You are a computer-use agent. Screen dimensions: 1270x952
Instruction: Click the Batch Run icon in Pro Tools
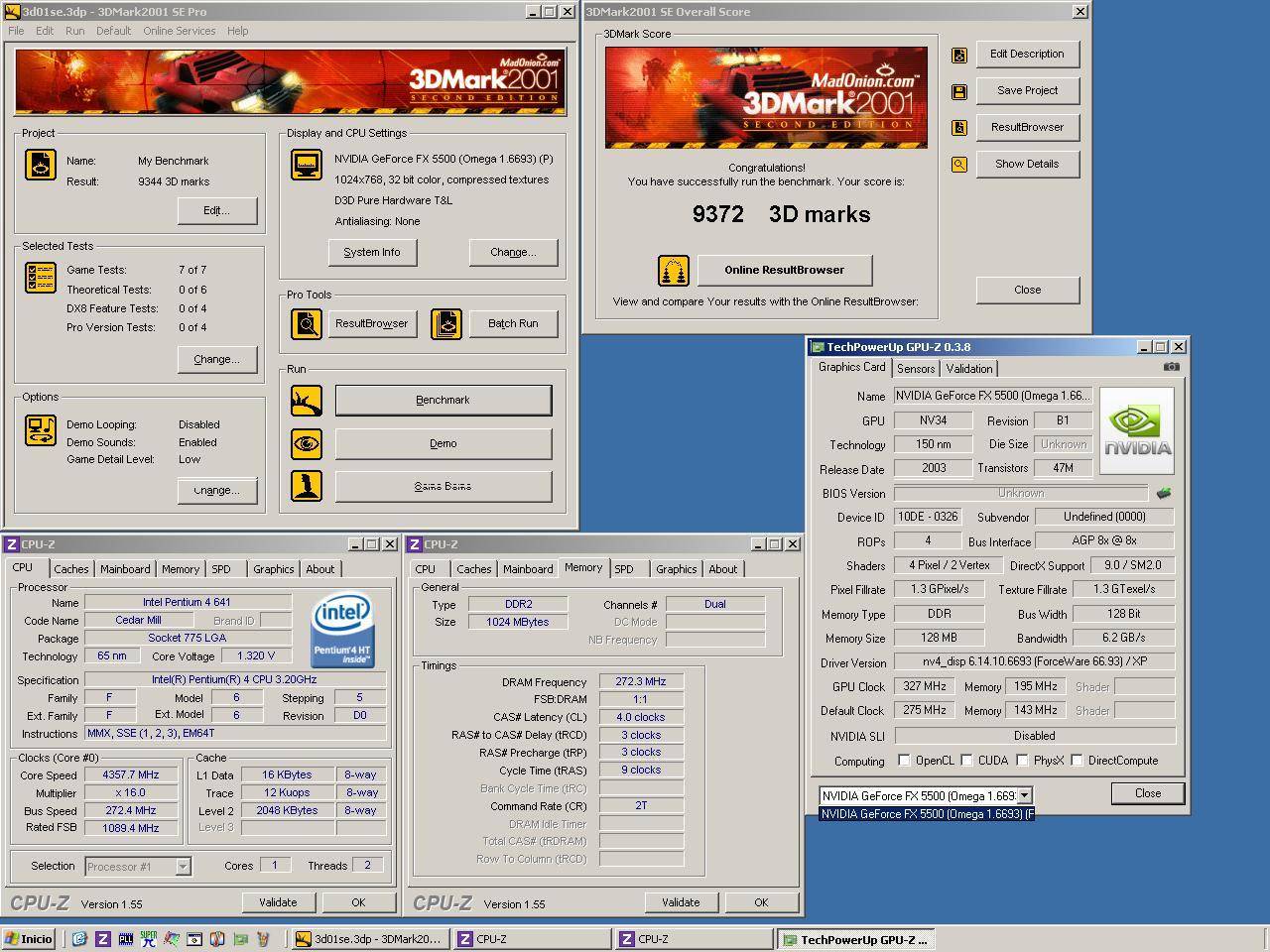coord(446,323)
